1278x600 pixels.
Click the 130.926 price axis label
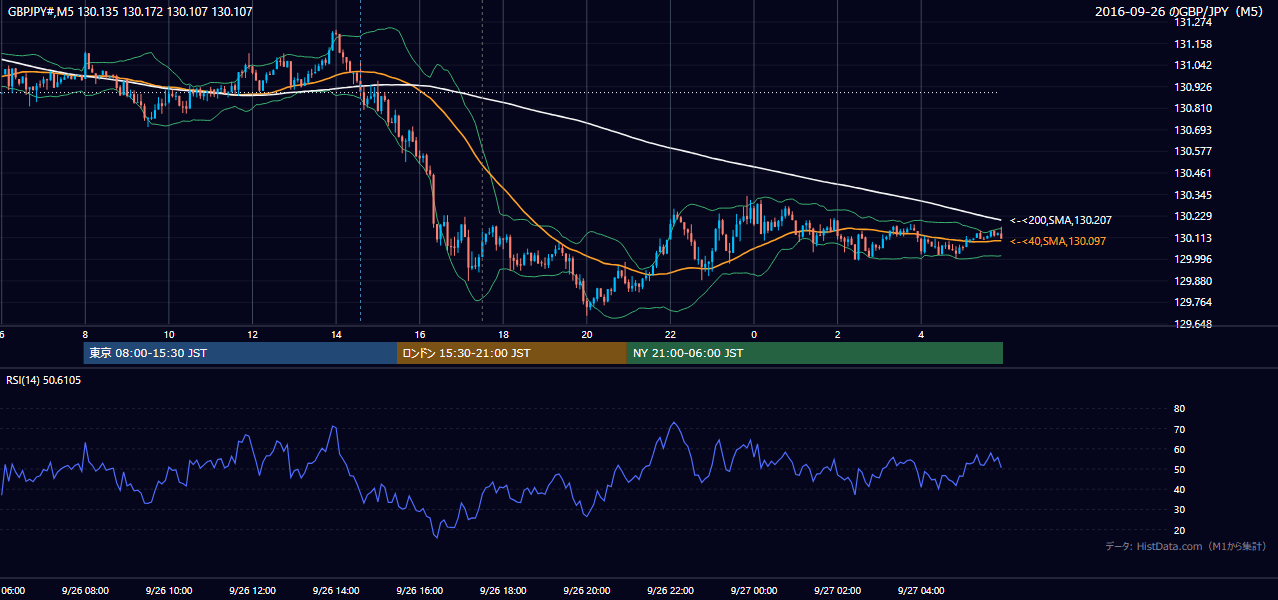point(1193,87)
